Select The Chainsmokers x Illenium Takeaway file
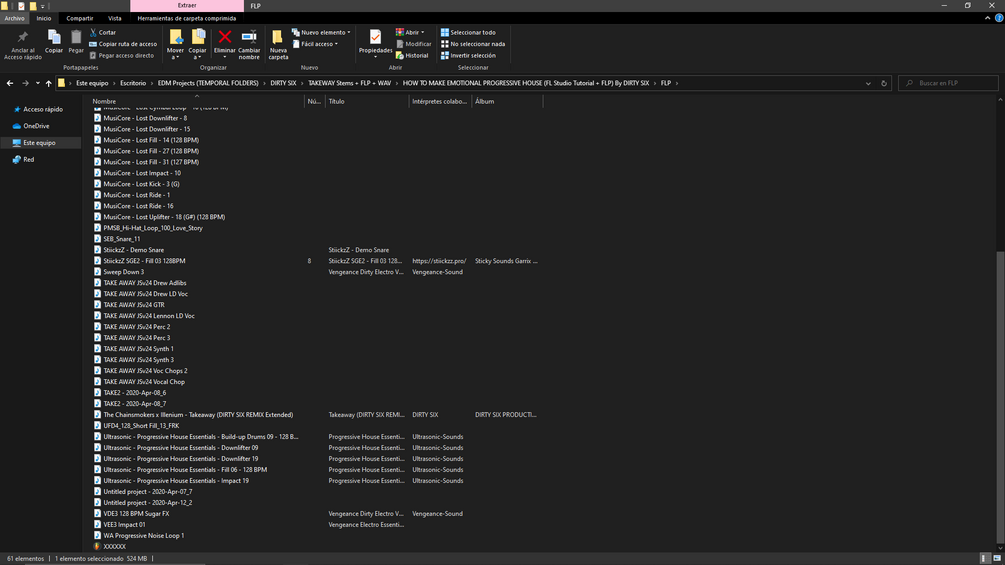The height and width of the screenshot is (565, 1005). tap(198, 414)
